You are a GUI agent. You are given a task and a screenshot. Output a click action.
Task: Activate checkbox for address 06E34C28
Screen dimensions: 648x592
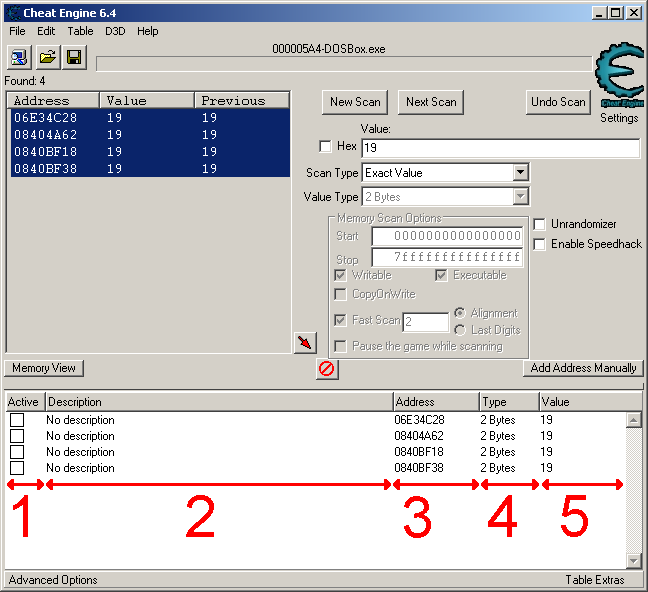tap(17, 420)
